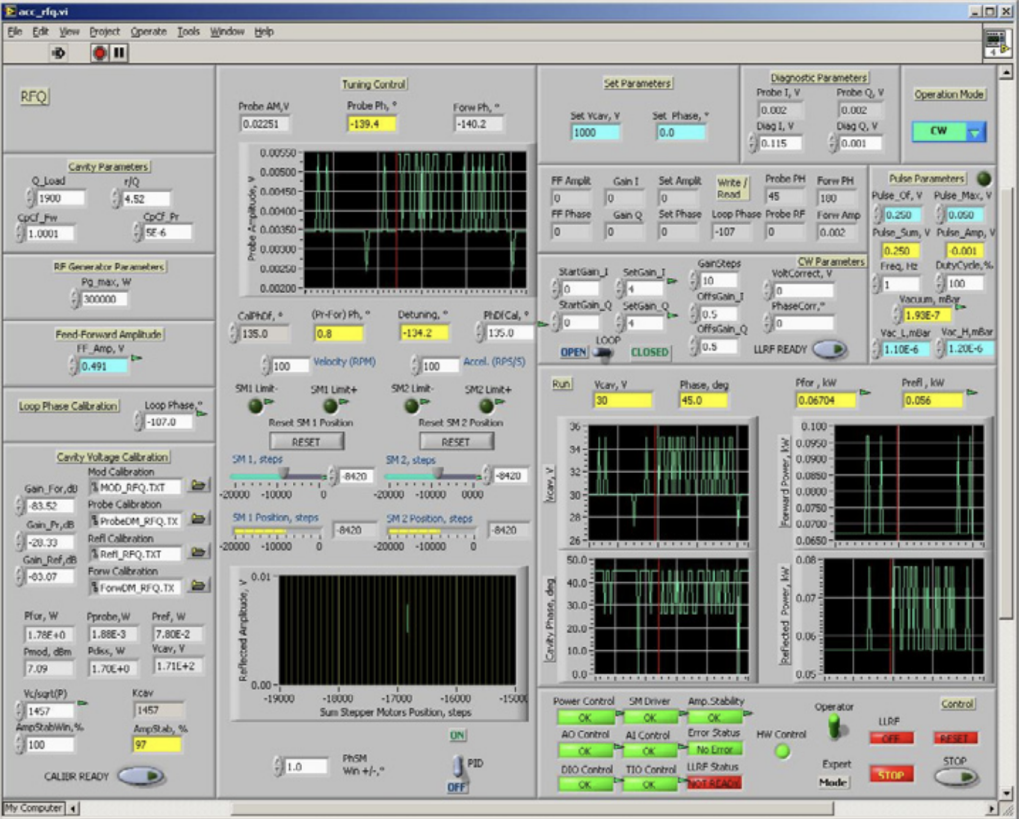Click the Set Vcav, V input field

tap(596, 133)
